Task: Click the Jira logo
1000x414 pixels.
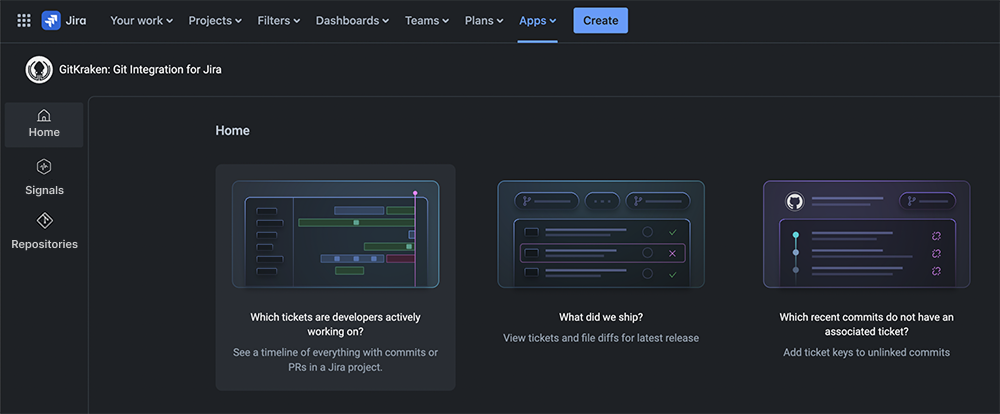Action: [x=64, y=20]
